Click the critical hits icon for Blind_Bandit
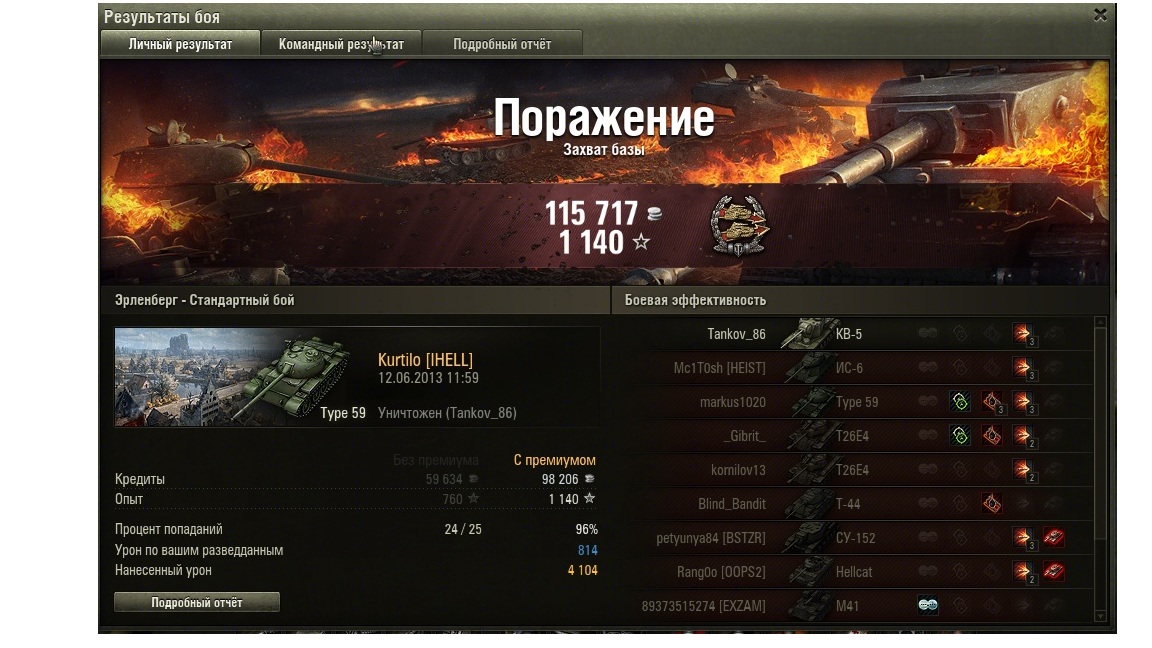1152x648 pixels. [992, 504]
